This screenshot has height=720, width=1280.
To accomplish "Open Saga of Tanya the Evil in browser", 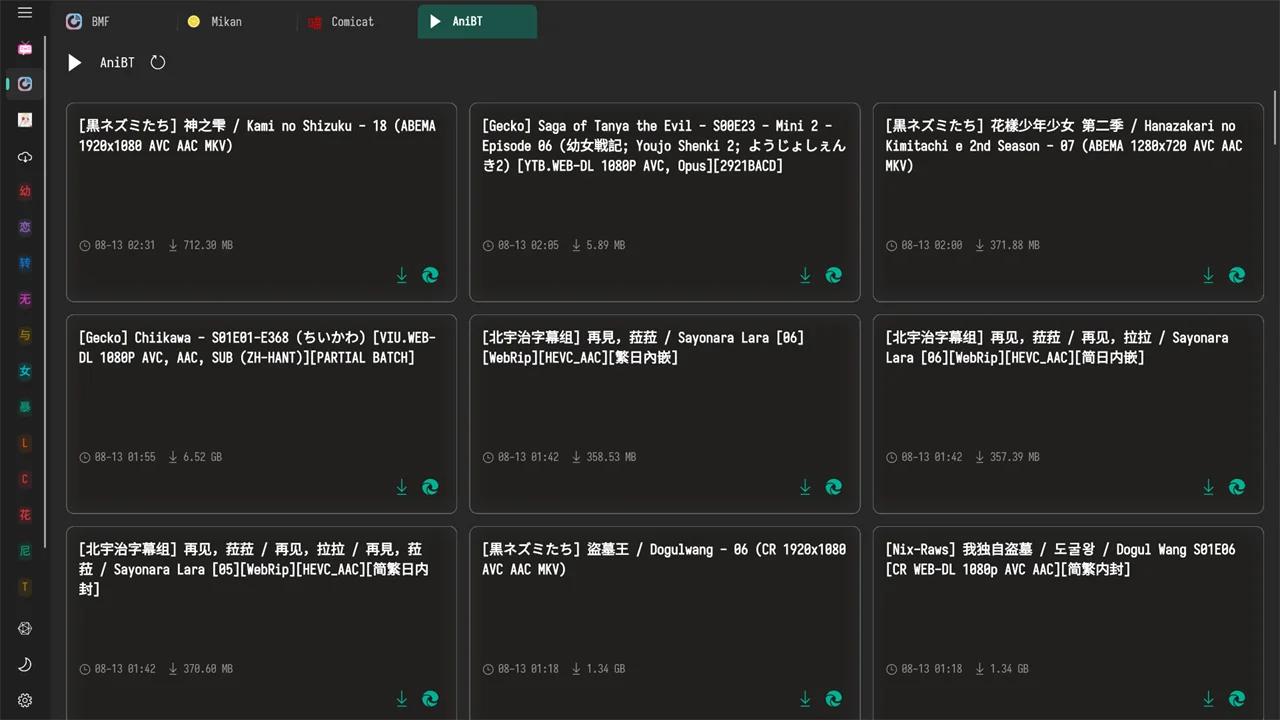I will 833,275.
